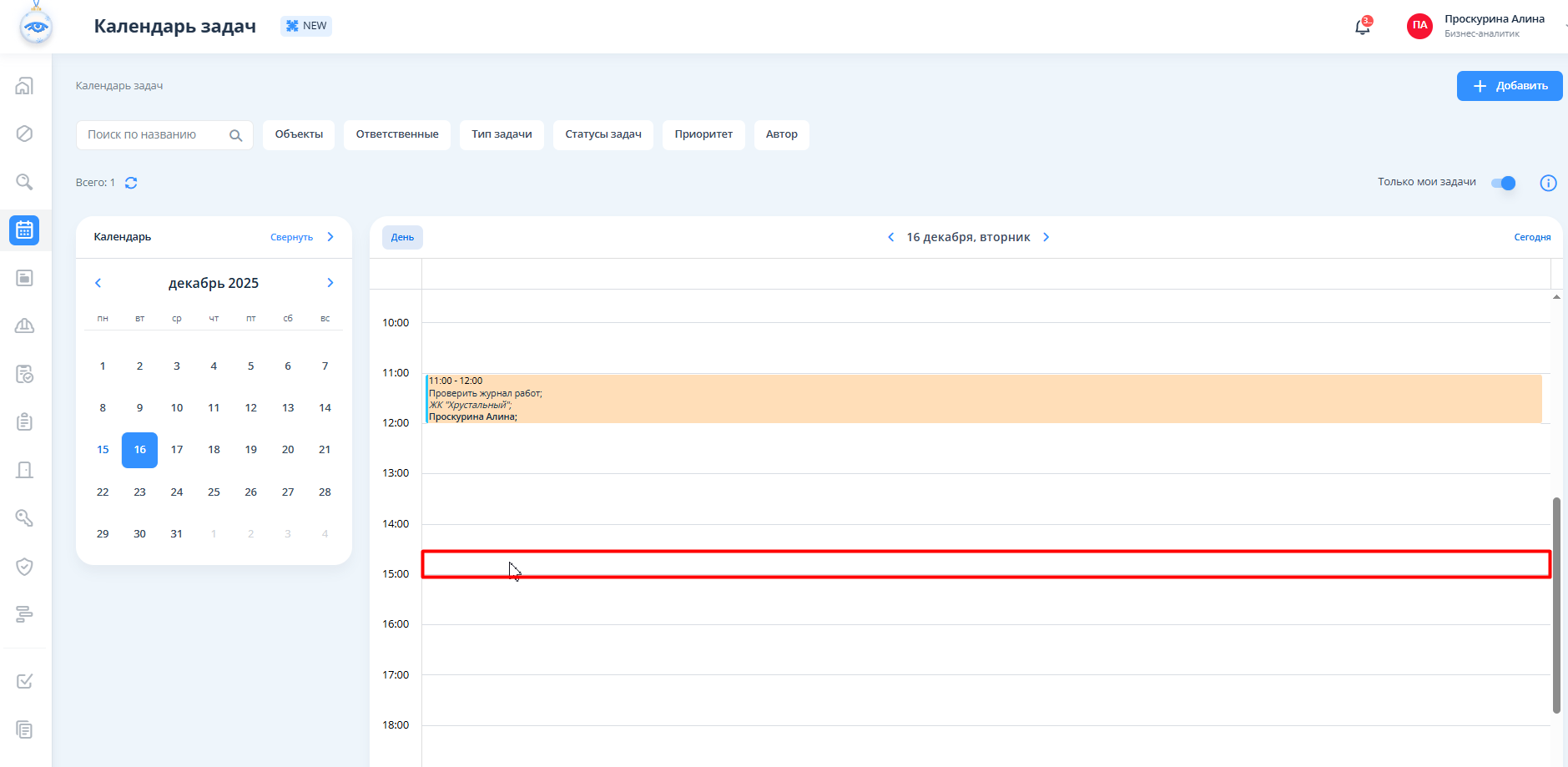The height and width of the screenshot is (767, 1568).
Task: Click the home icon in sidebar
Action: point(25,86)
